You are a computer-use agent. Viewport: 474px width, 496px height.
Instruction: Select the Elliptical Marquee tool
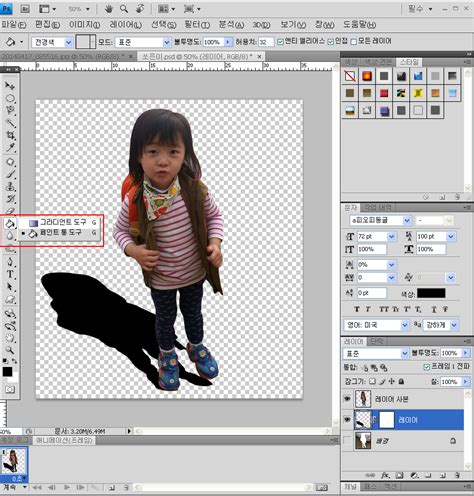coord(10,98)
